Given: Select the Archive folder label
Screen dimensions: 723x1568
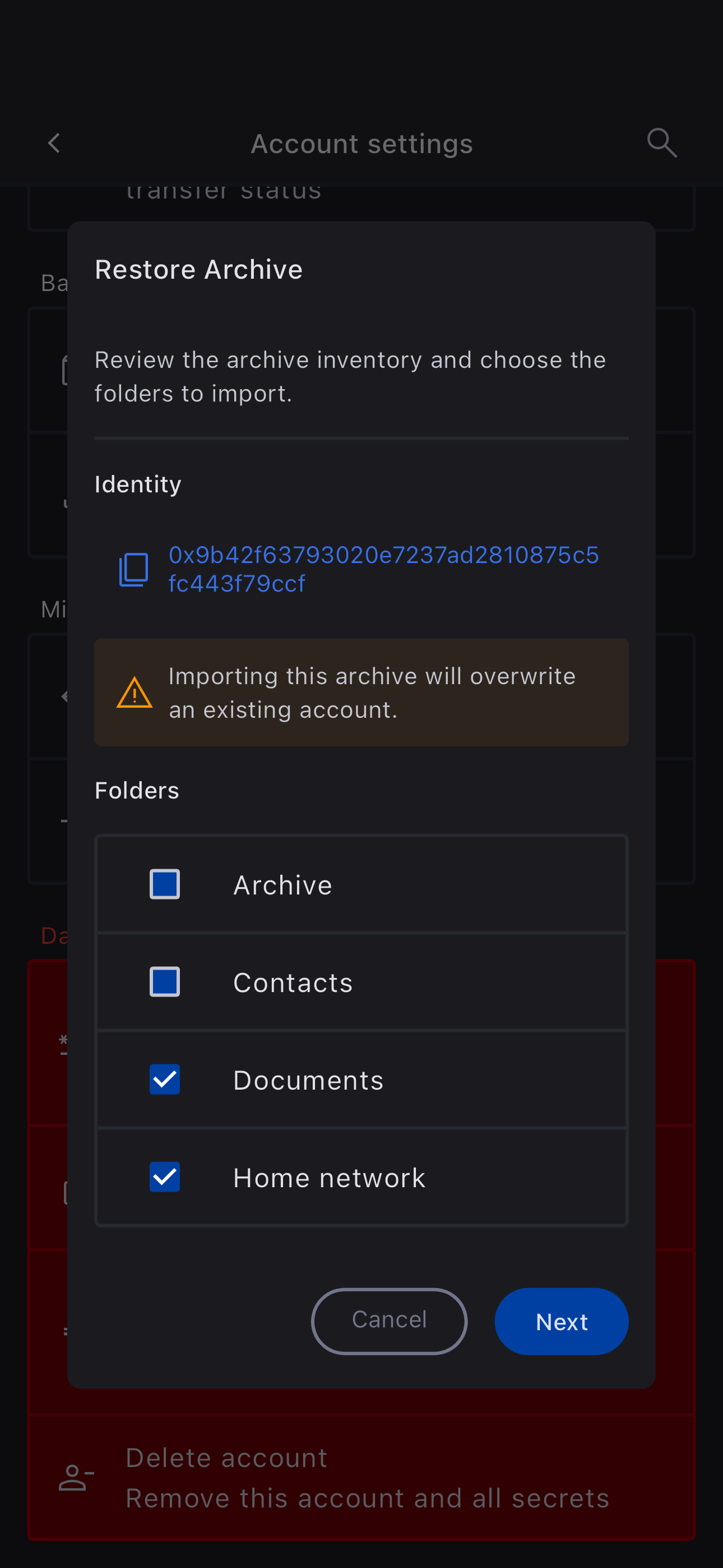Looking at the screenshot, I should [283, 885].
